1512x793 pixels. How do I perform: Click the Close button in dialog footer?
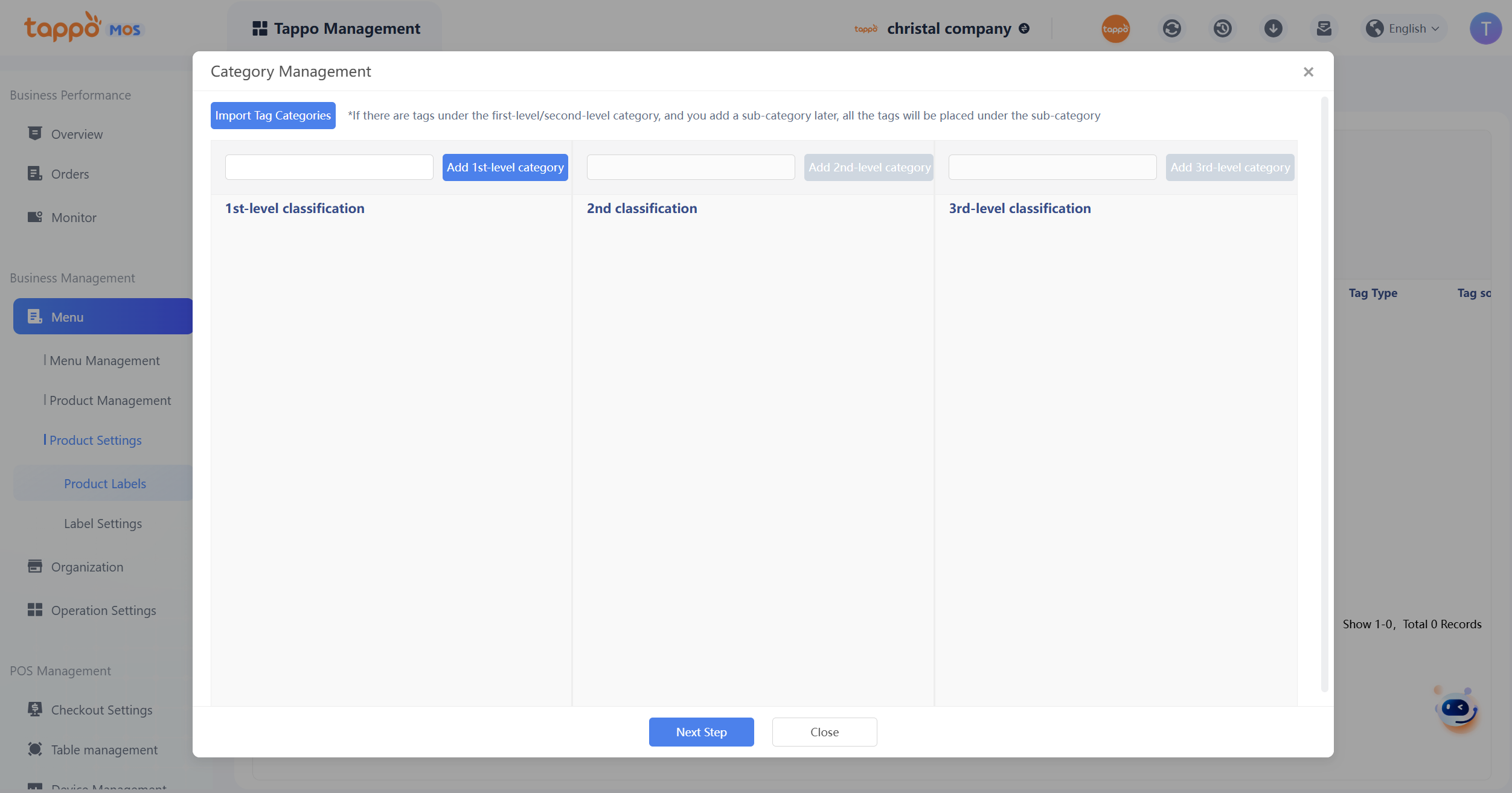coord(824,731)
